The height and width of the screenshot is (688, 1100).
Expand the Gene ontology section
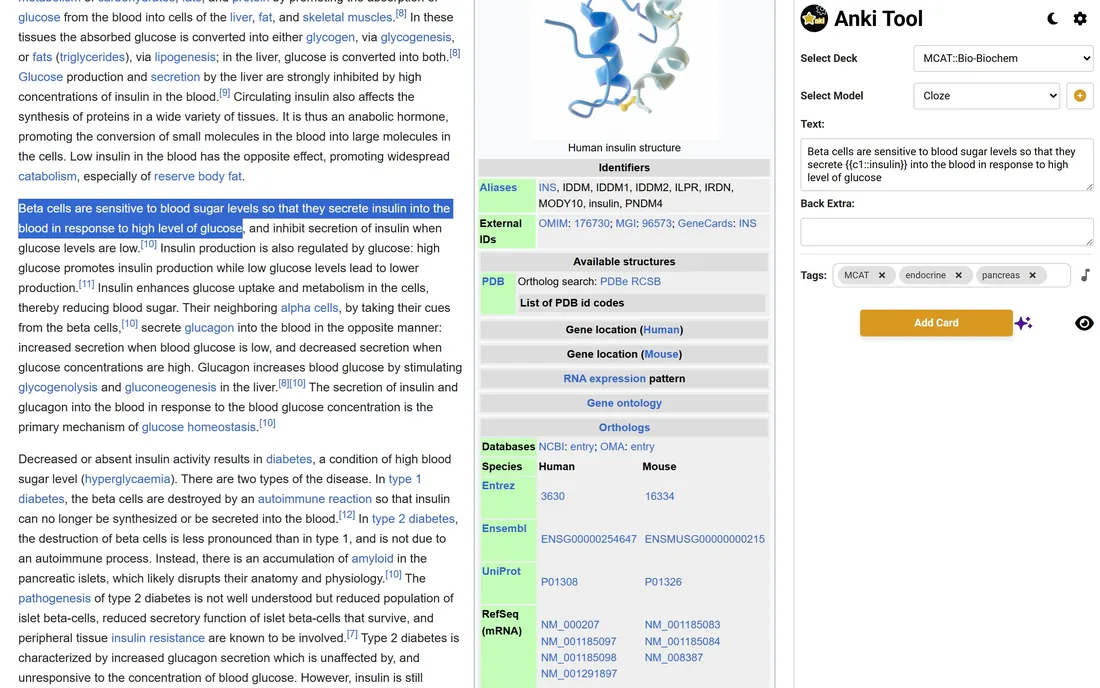(624, 403)
